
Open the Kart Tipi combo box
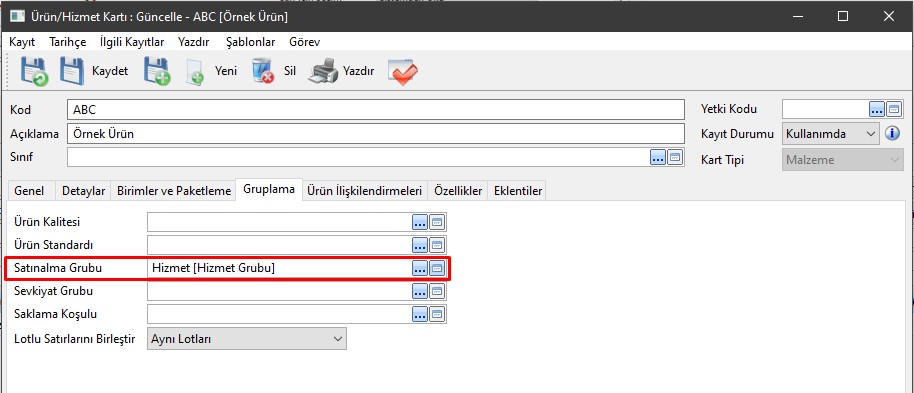(843, 160)
